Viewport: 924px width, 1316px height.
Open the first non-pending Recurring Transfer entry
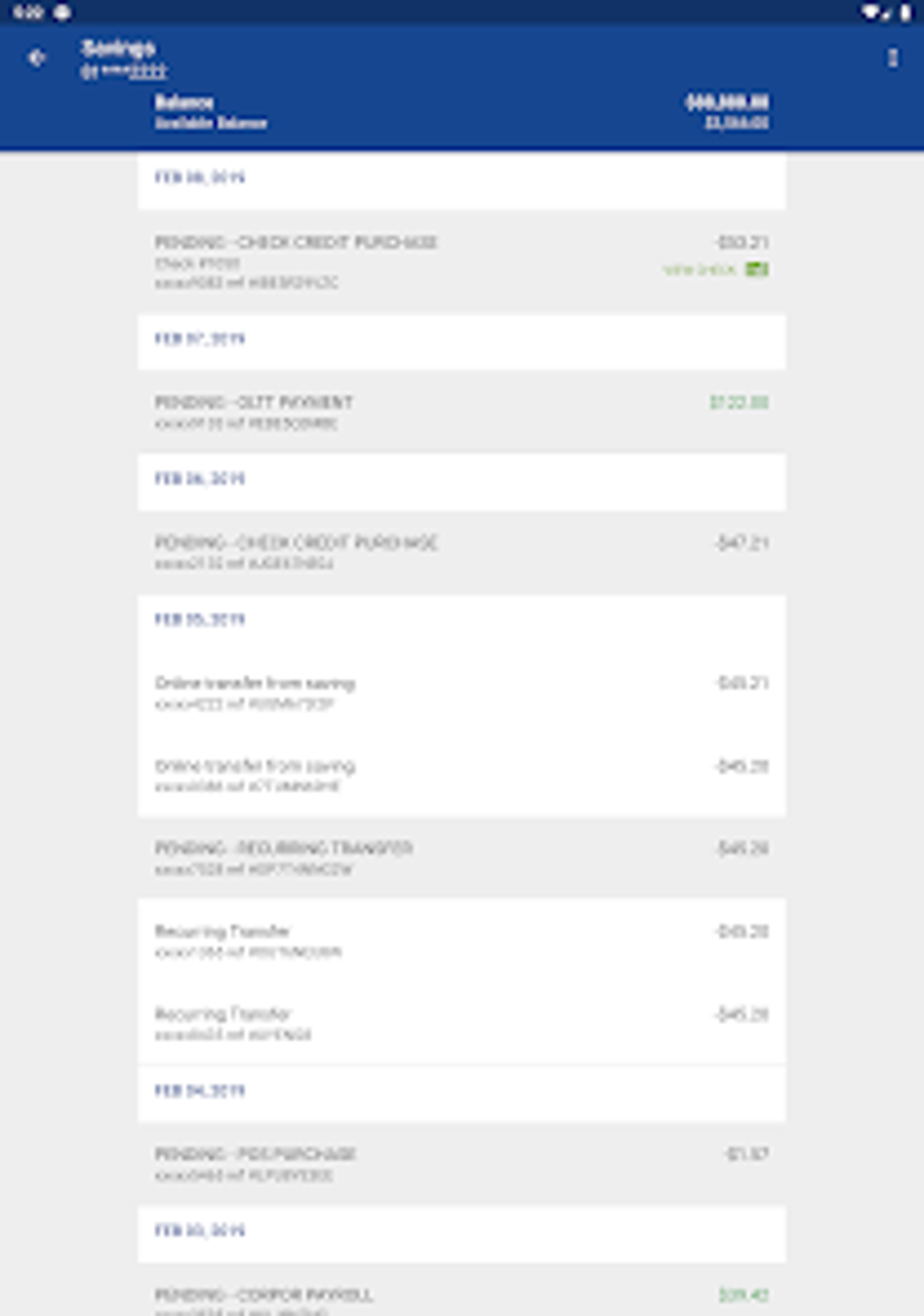461,940
